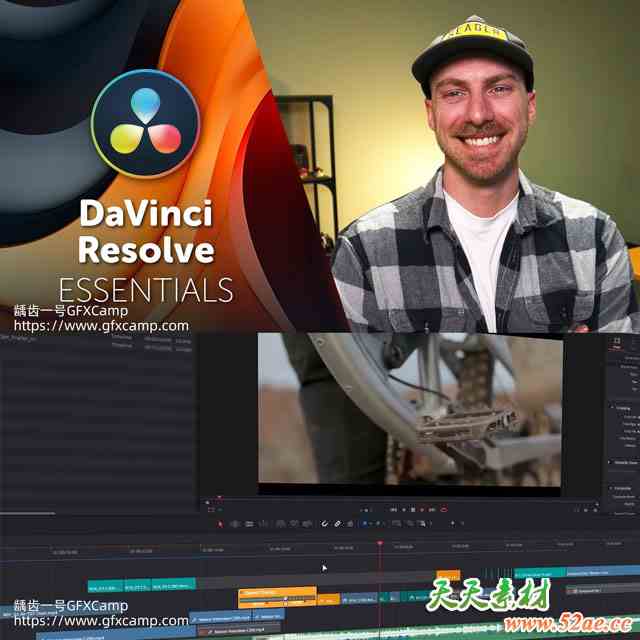The height and width of the screenshot is (640, 640).
Task: Toggle the Position Lock icon
Action: pyautogui.click(x=350, y=524)
